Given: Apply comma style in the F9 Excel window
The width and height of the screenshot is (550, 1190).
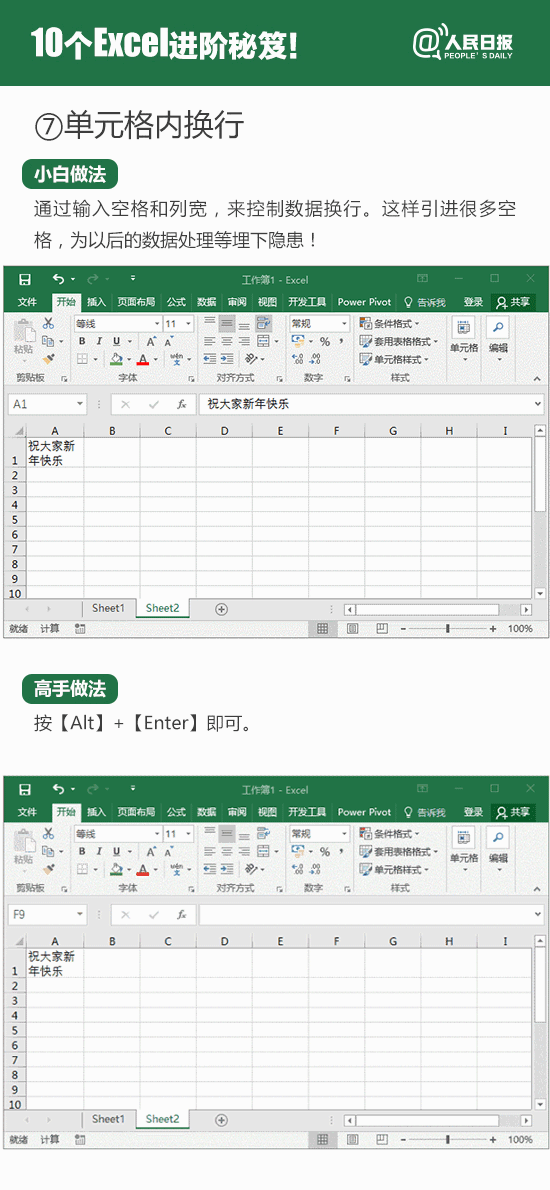Looking at the screenshot, I should pos(339,852).
